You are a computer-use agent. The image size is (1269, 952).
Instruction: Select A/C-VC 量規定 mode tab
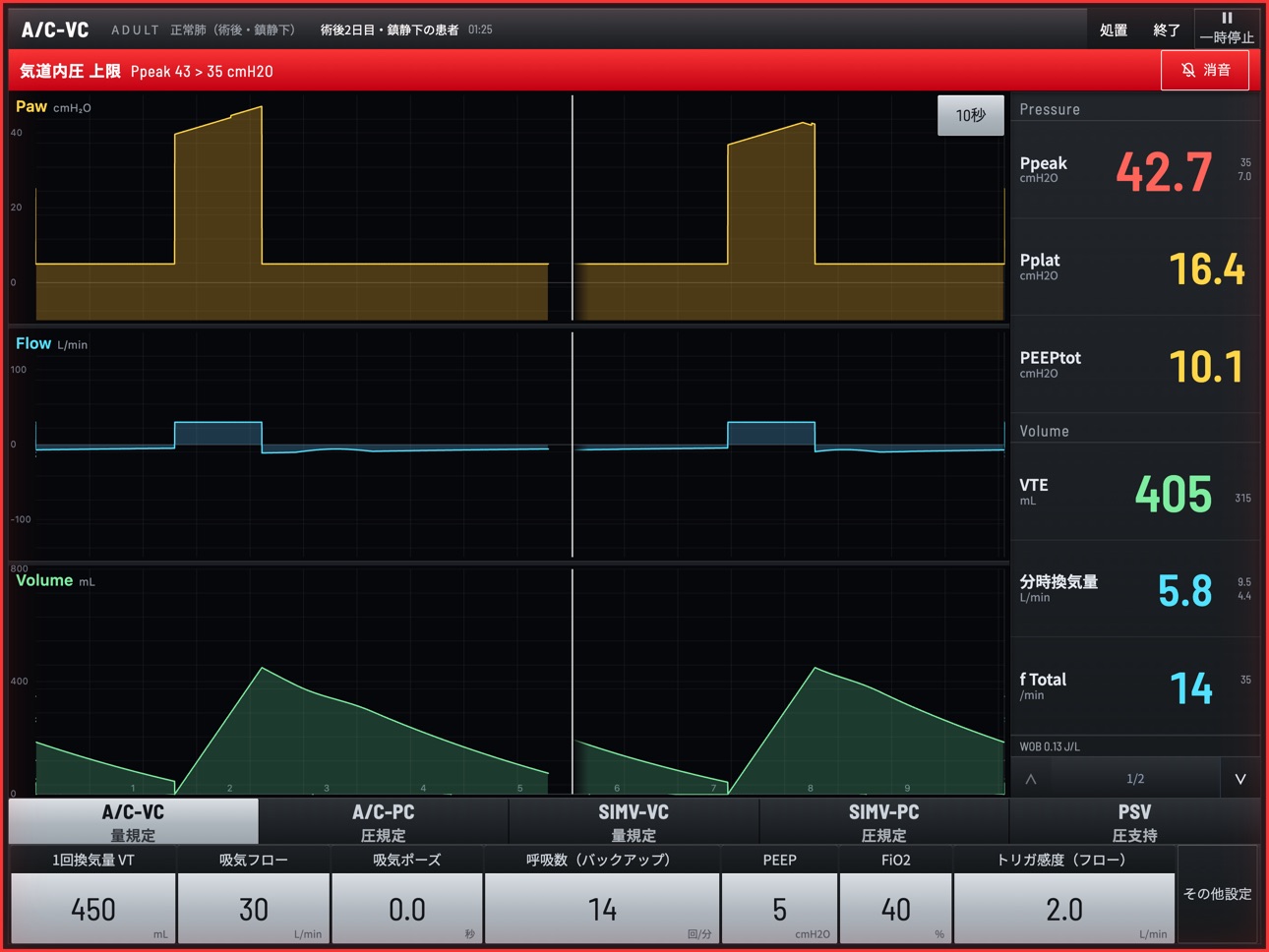[134, 822]
